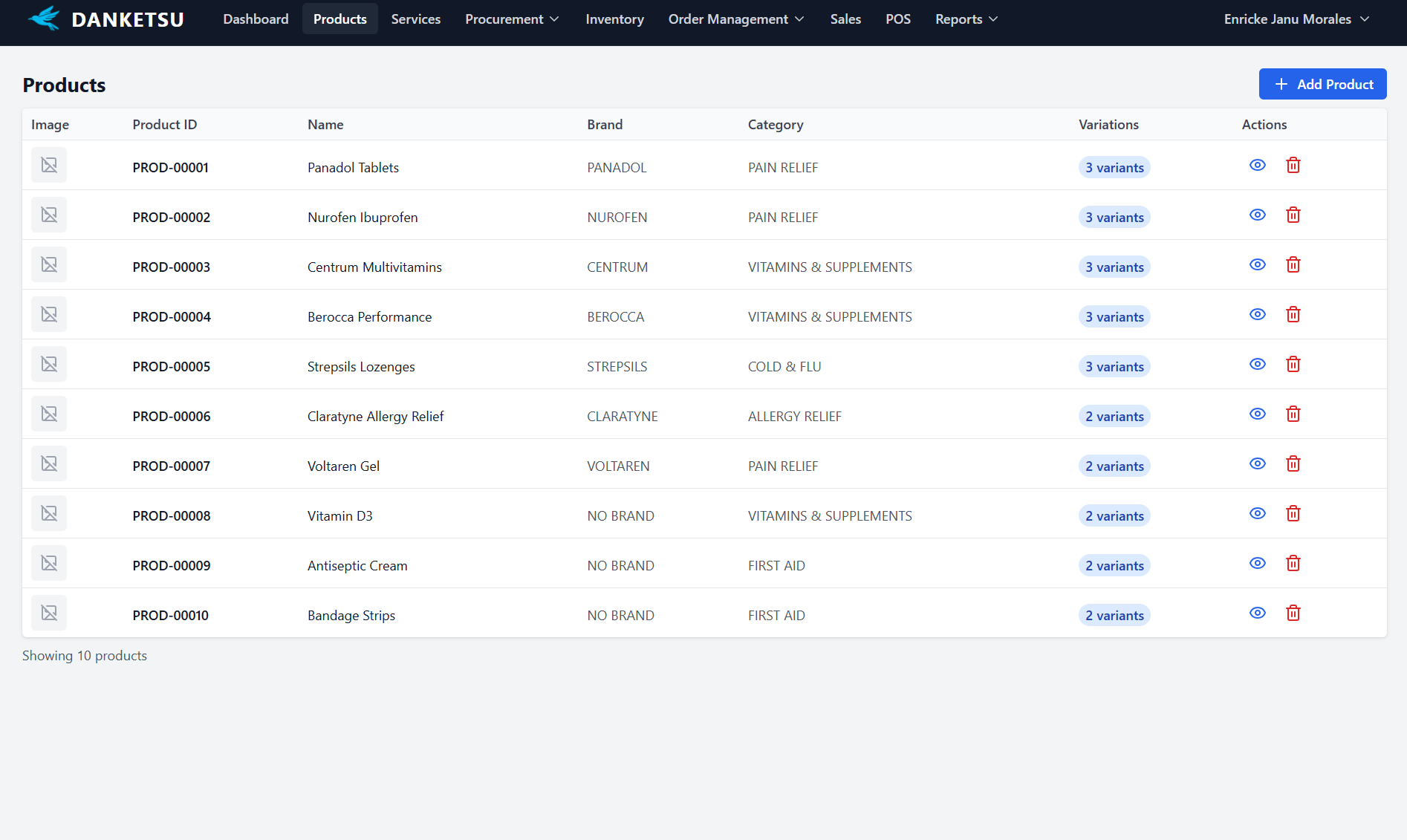
Task: Remove Strepsils Lozenges using trash icon
Action: [1293, 365]
